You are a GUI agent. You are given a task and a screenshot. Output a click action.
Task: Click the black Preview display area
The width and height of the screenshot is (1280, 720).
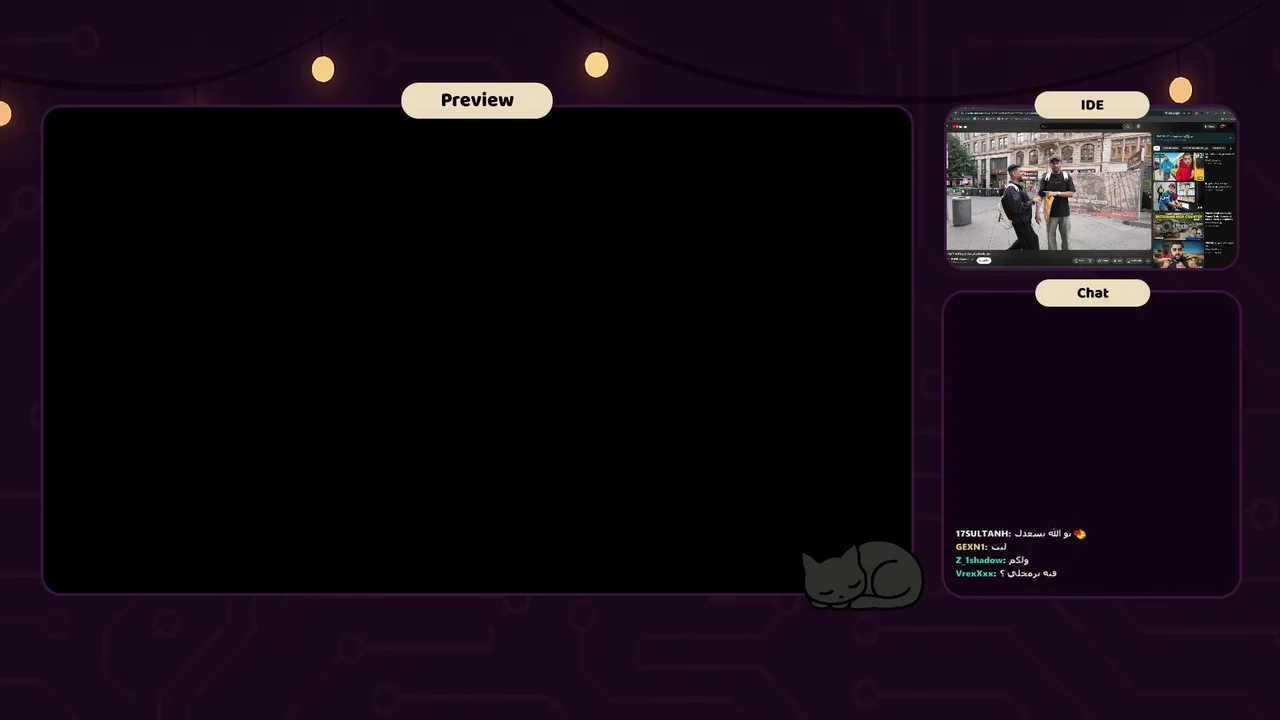coord(477,350)
